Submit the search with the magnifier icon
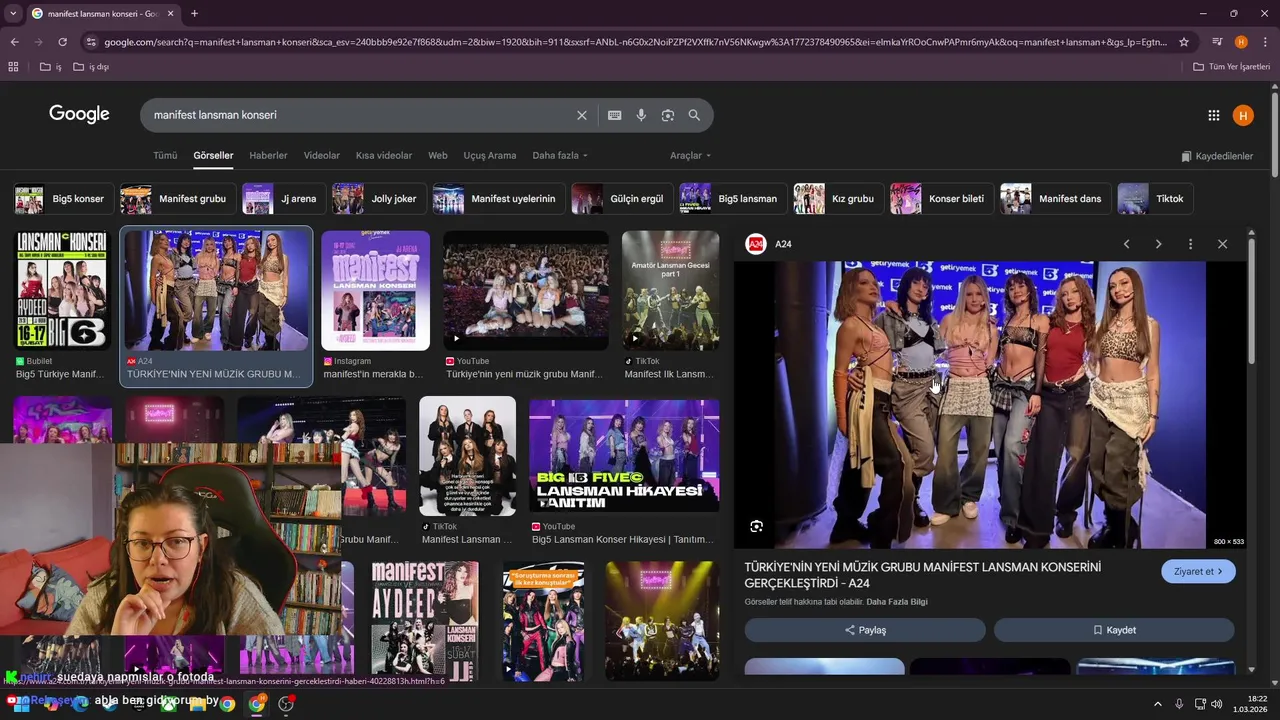Screen dimensions: 1280x720 click(x=694, y=115)
